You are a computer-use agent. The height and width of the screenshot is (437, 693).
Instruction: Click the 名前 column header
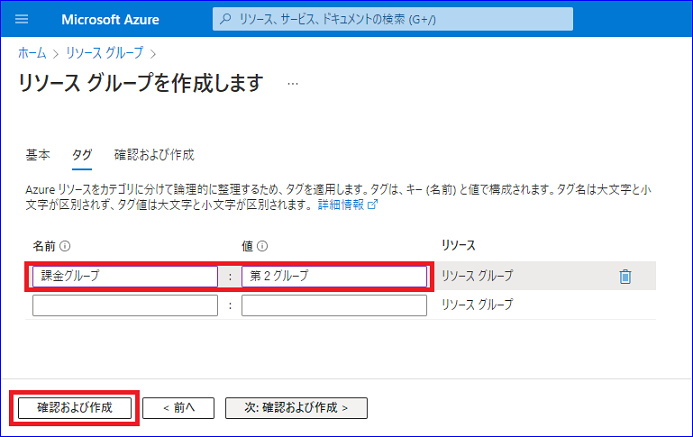(44, 246)
